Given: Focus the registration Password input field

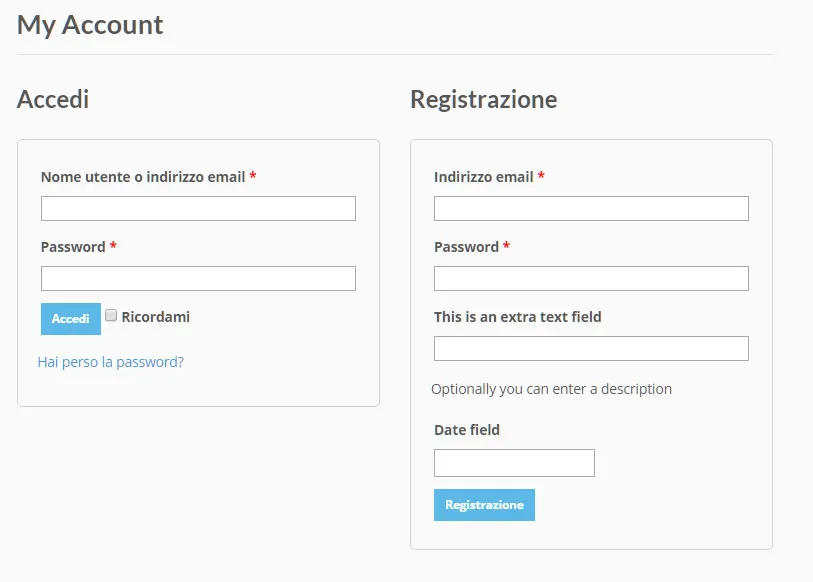Looking at the screenshot, I should (591, 278).
